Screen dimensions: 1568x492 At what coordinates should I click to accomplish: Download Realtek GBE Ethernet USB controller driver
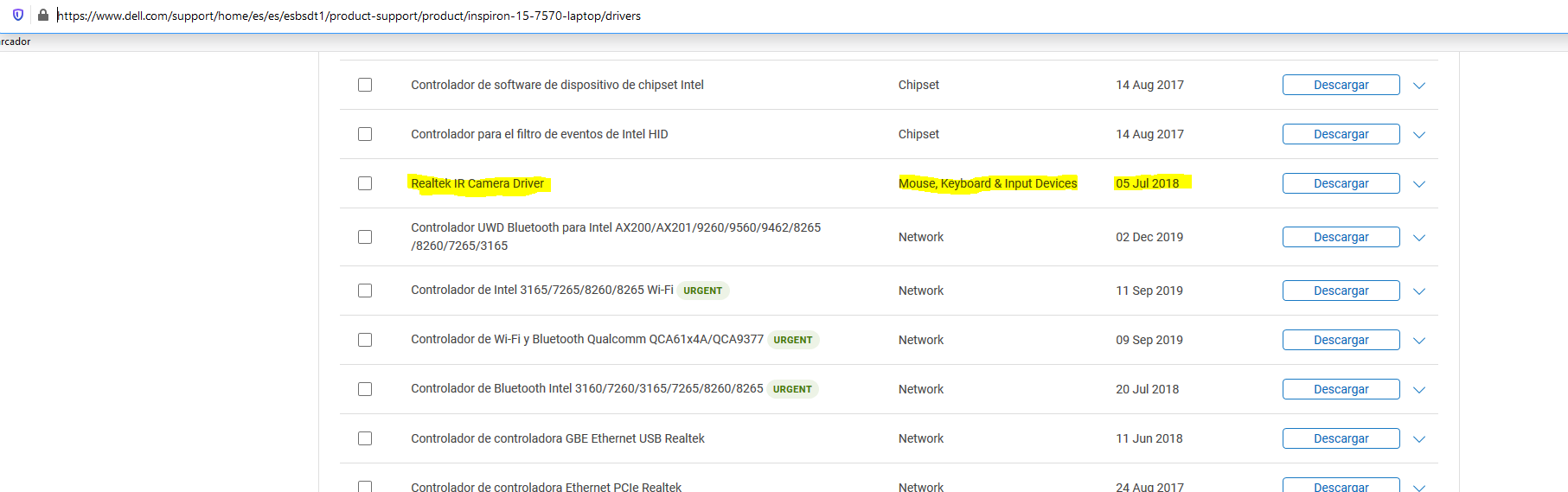coord(1341,438)
